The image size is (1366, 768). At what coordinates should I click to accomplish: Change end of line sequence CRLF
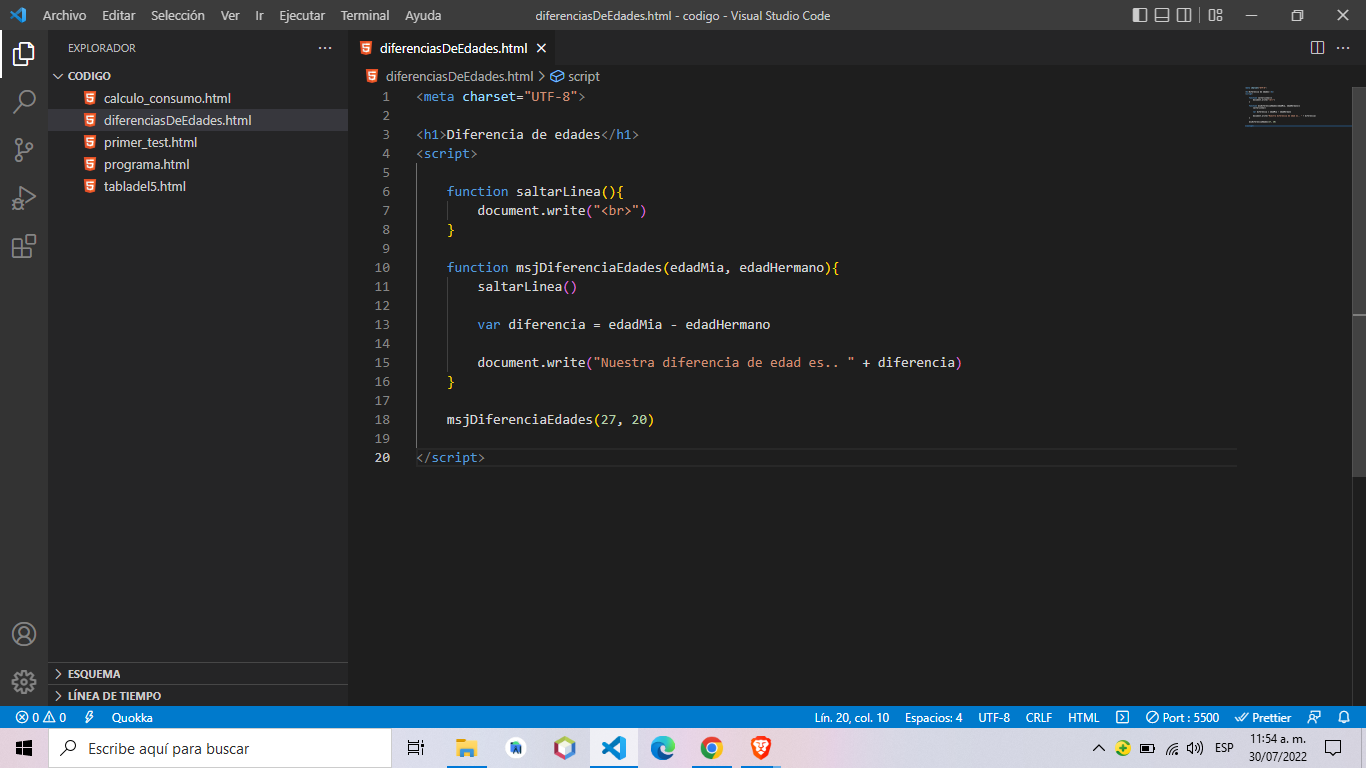coord(1039,717)
